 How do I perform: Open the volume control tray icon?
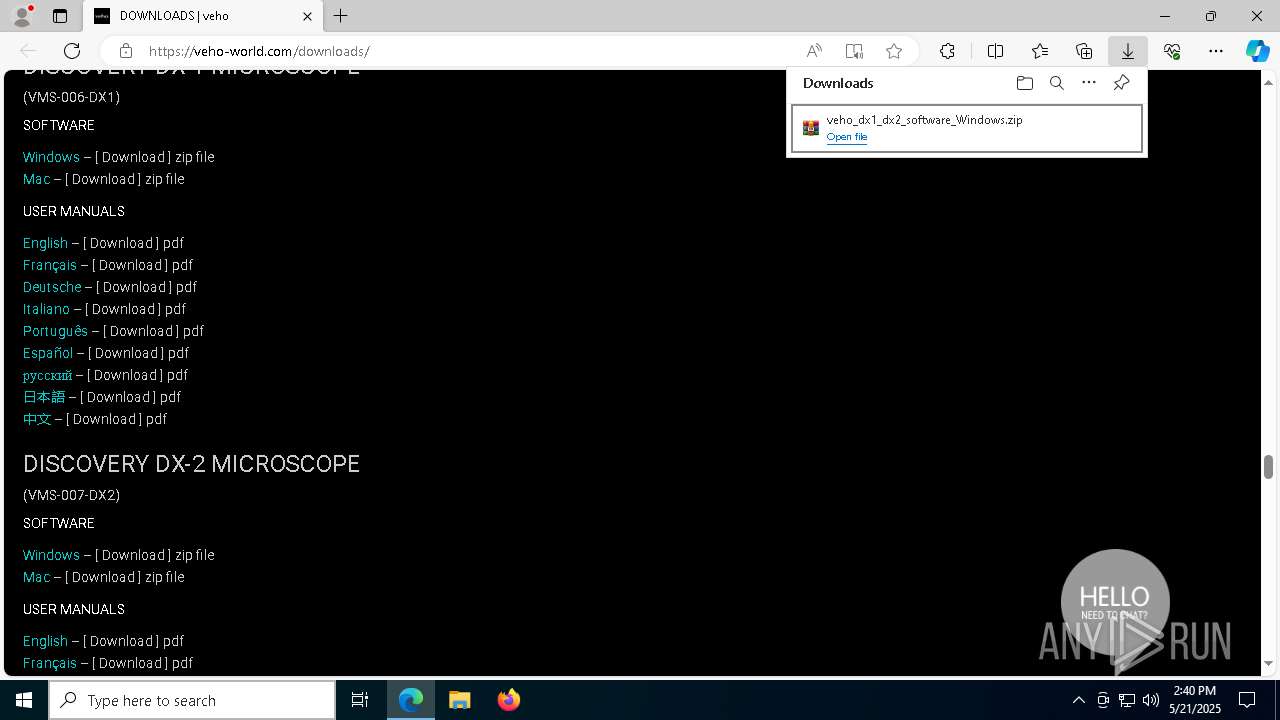[x=1151, y=700]
